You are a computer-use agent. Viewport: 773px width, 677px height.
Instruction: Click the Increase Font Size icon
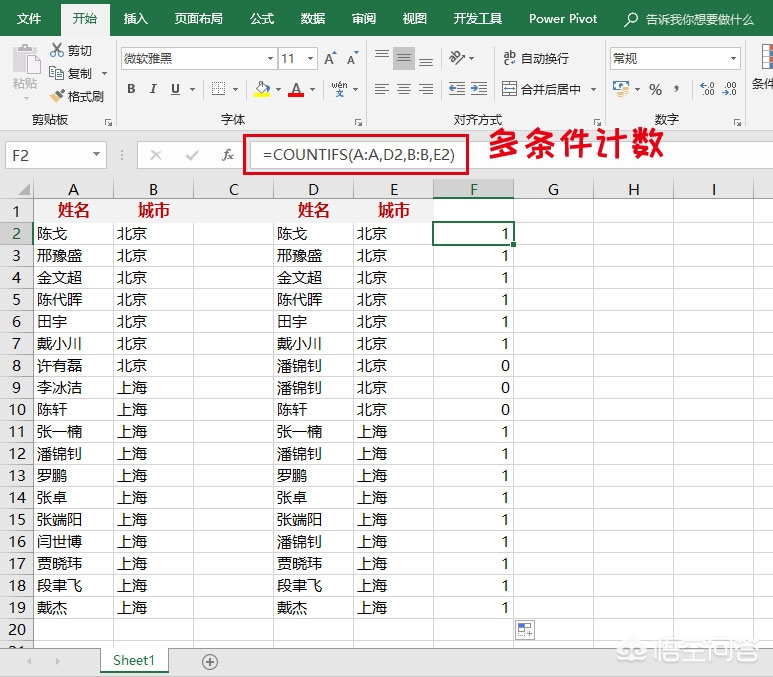point(331,58)
